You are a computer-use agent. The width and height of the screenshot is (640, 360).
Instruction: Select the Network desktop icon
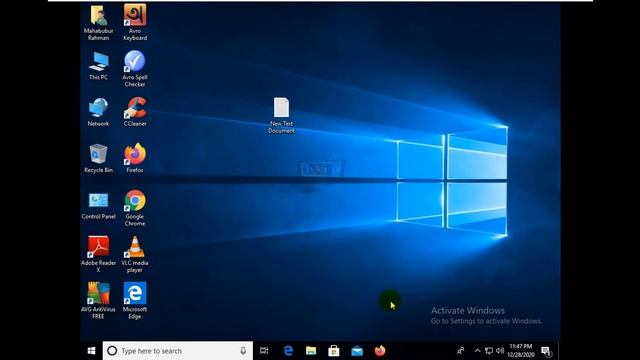[x=98, y=112]
